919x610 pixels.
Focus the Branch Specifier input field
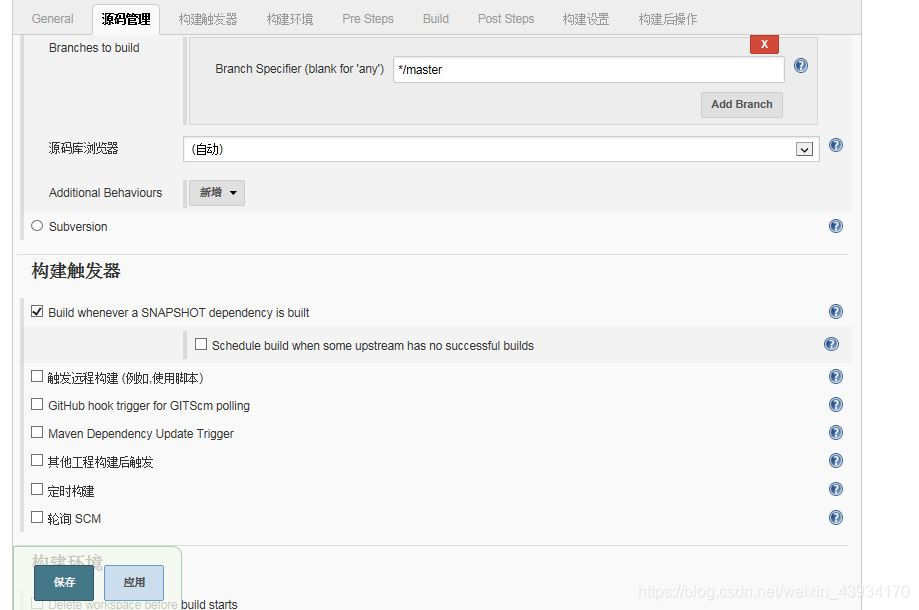[589, 70]
